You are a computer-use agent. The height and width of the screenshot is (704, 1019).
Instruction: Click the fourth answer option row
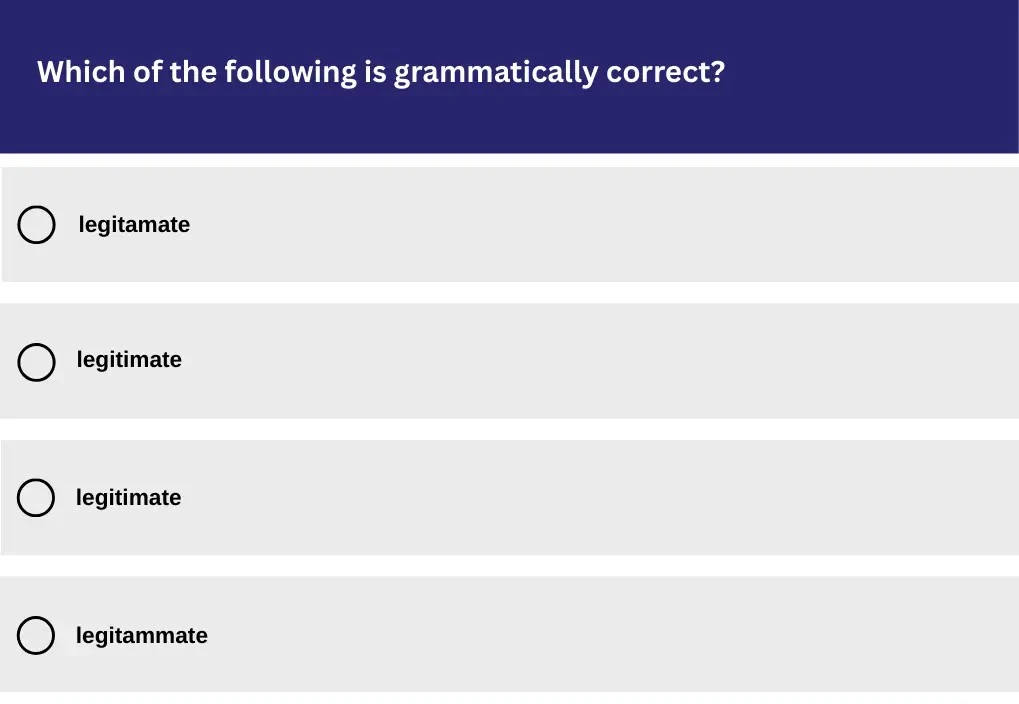click(x=510, y=635)
